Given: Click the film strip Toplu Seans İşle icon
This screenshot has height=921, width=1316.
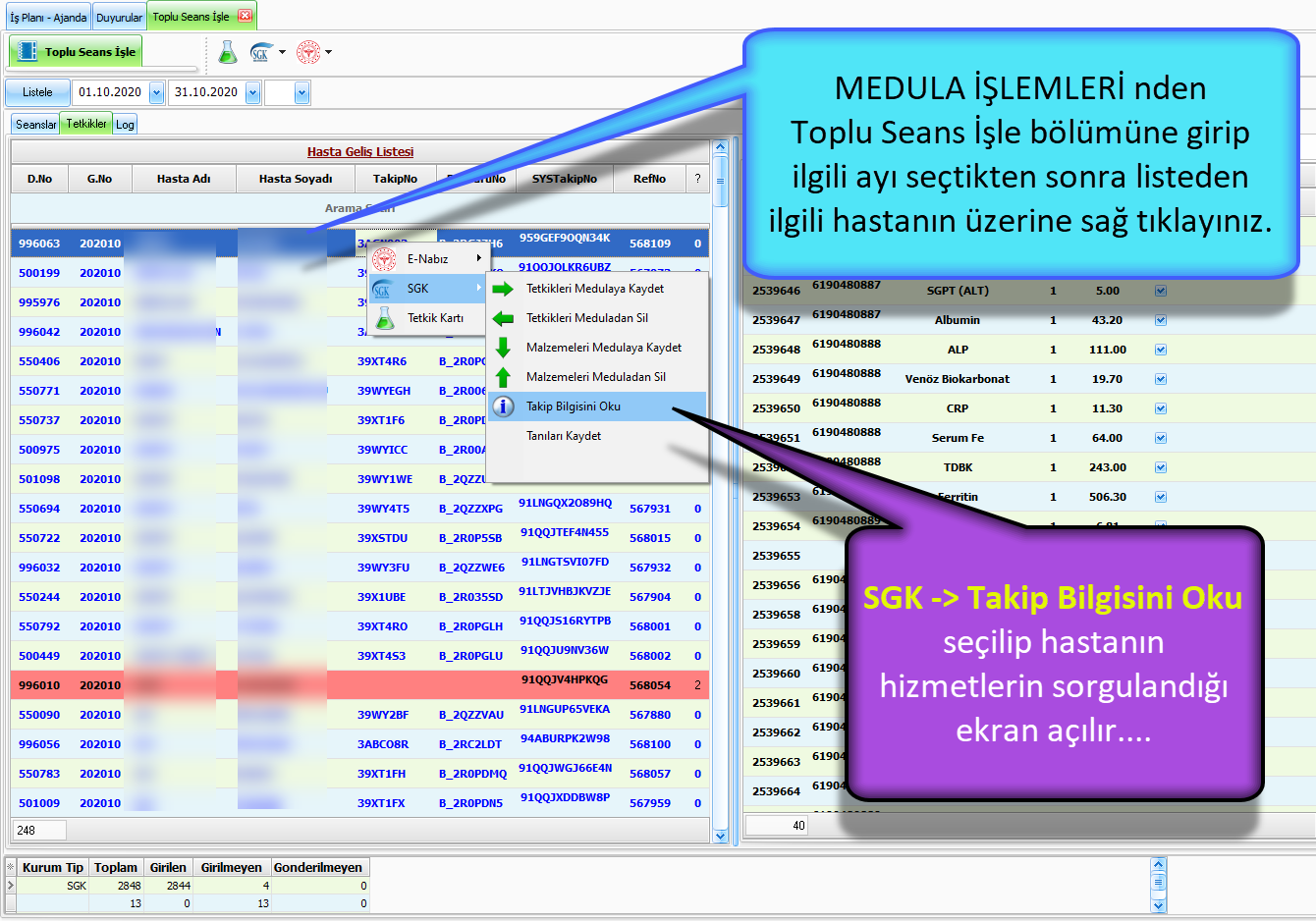Looking at the screenshot, I should pyautogui.click(x=27, y=52).
